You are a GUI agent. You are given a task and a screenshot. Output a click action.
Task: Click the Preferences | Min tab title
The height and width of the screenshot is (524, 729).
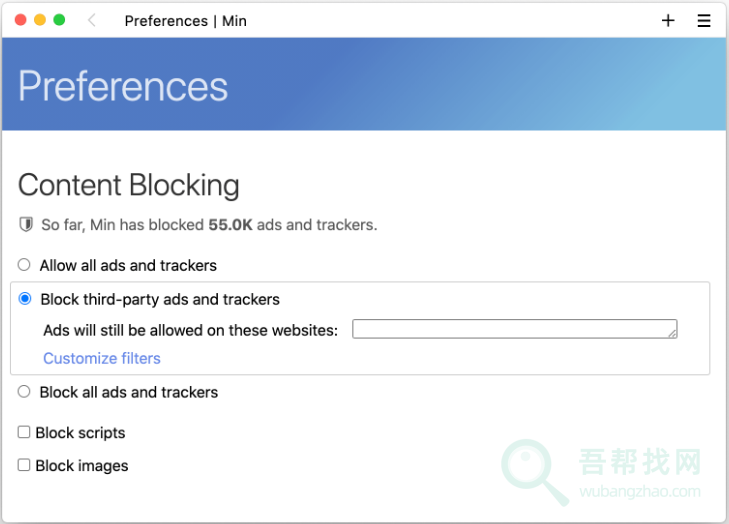point(186,20)
